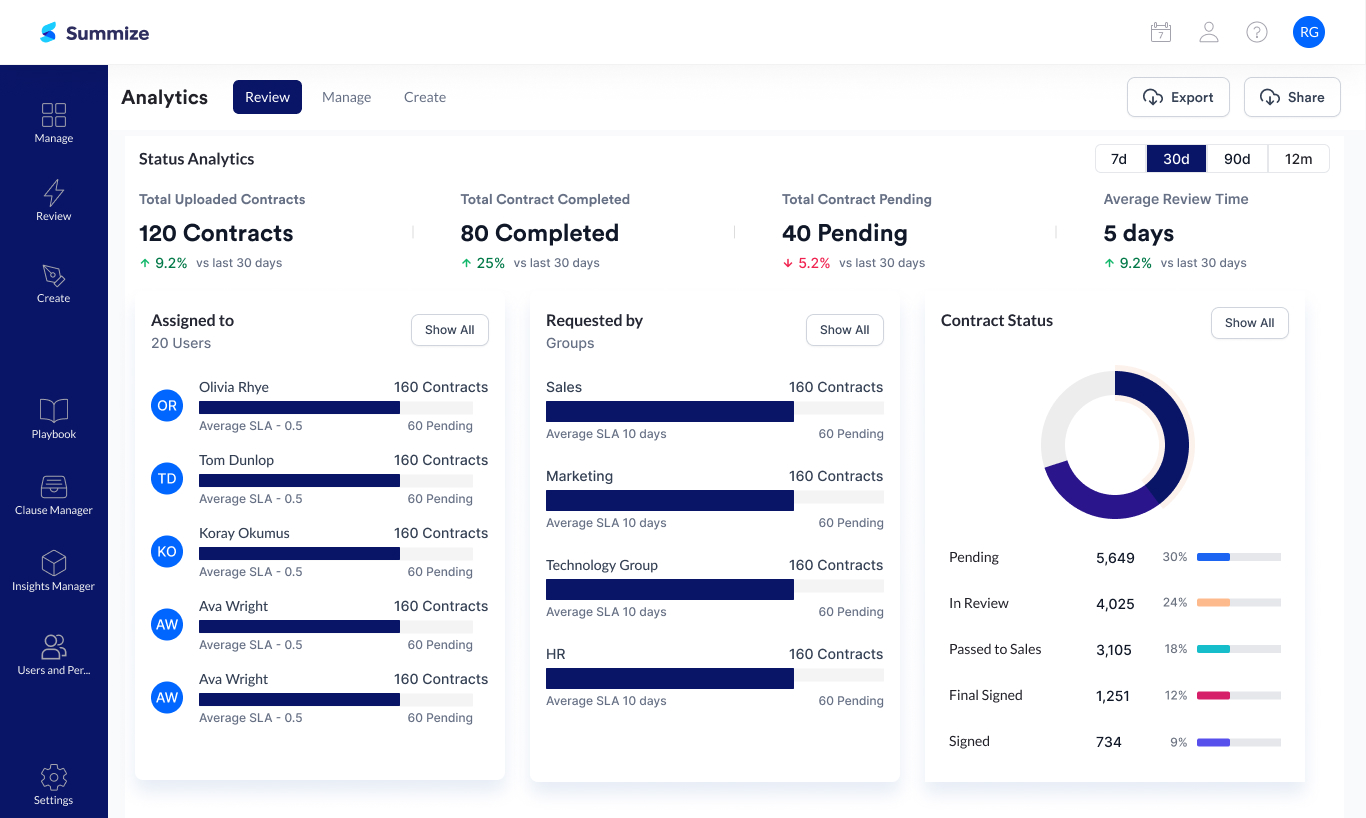
Task: Click the name "Olivia Rhye"
Action: coord(234,387)
